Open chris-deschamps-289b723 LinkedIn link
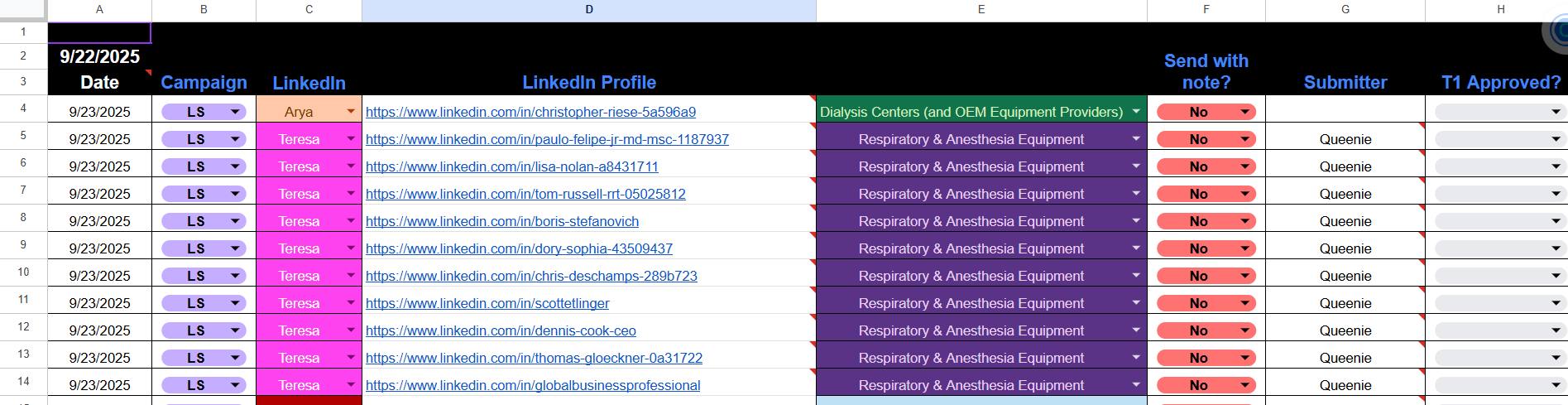This screenshot has height=405, width=1568. tap(531, 276)
